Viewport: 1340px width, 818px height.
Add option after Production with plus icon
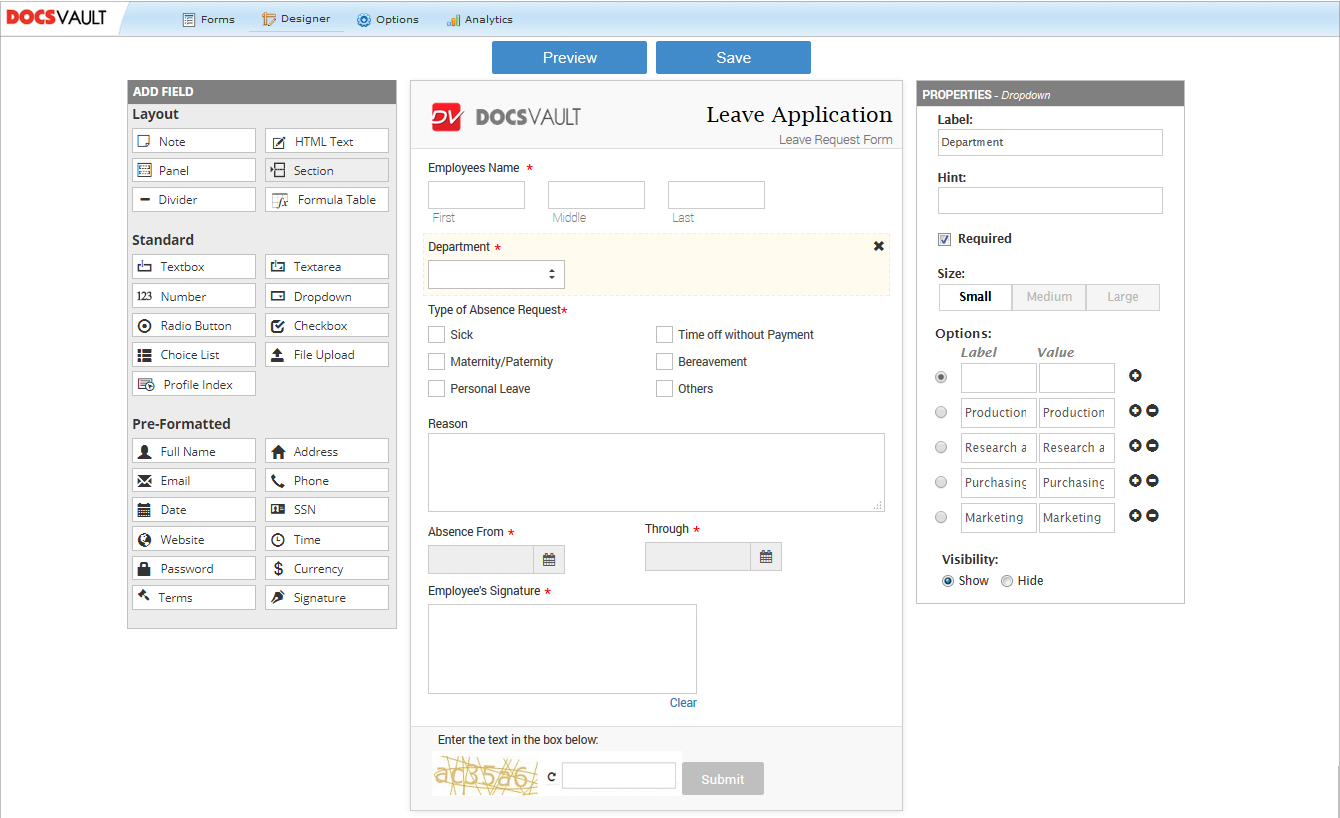tap(1135, 411)
